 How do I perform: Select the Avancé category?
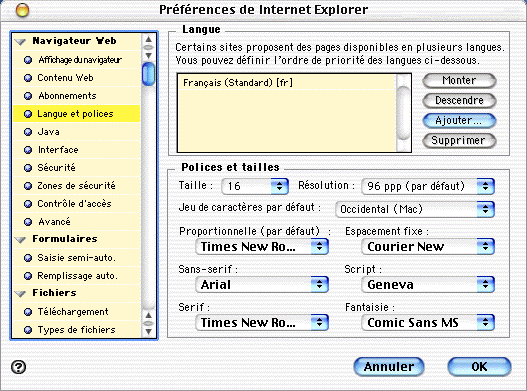77,222
